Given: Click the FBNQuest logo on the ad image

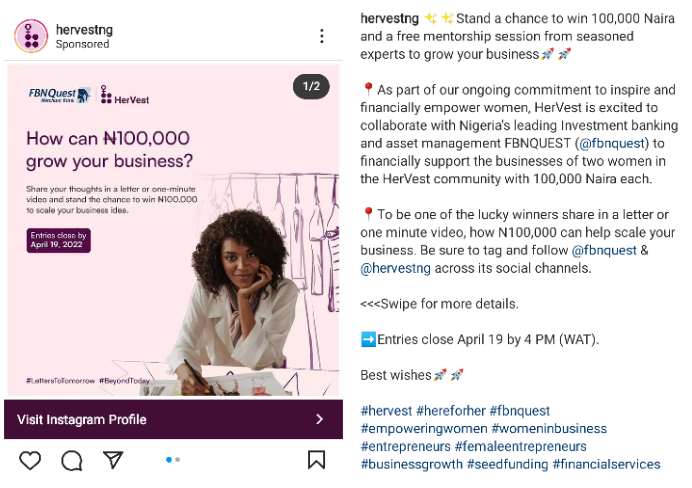Looking at the screenshot, I should click(x=61, y=95).
